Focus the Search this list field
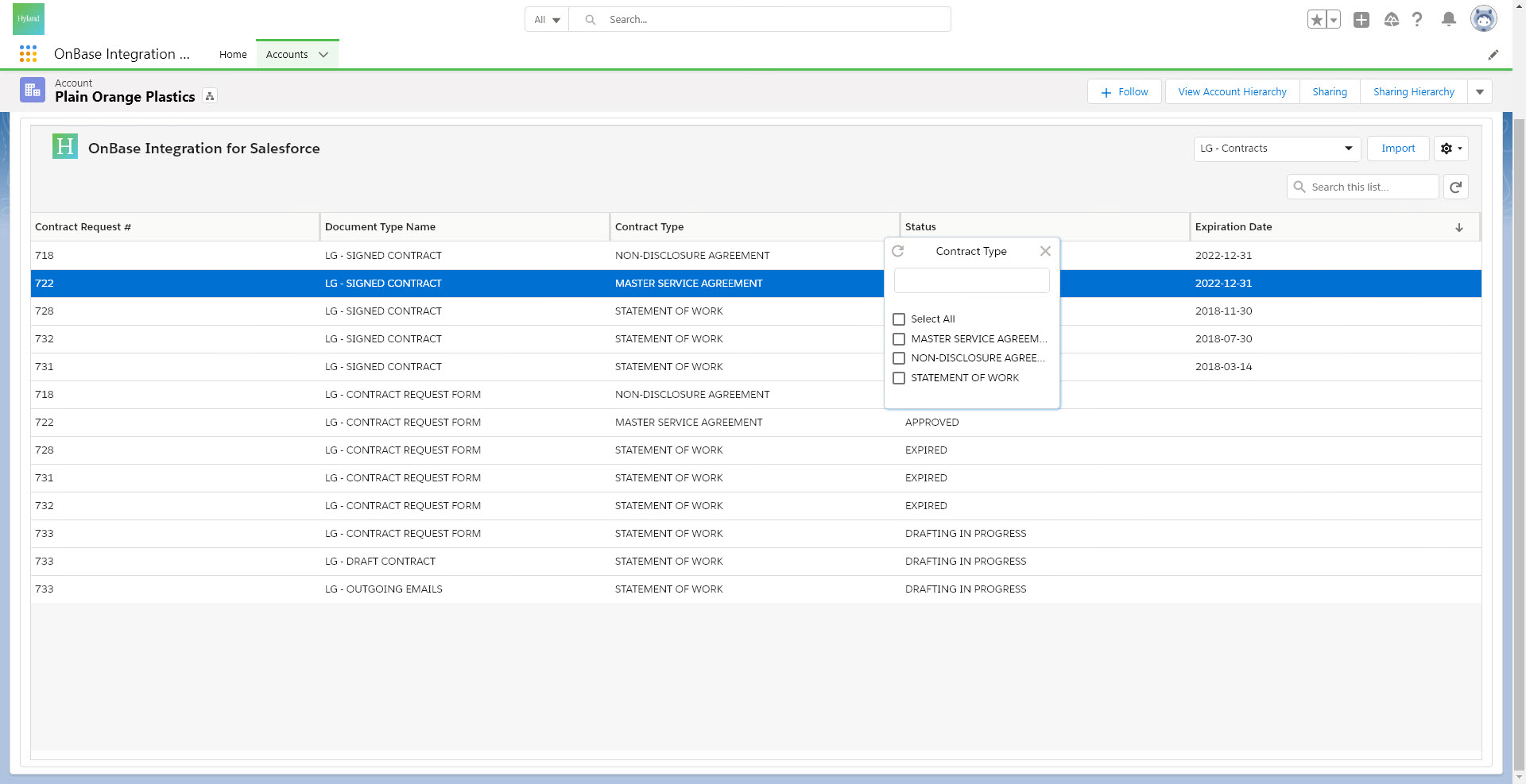Viewport: 1526px width, 784px height. tap(1362, 187)
